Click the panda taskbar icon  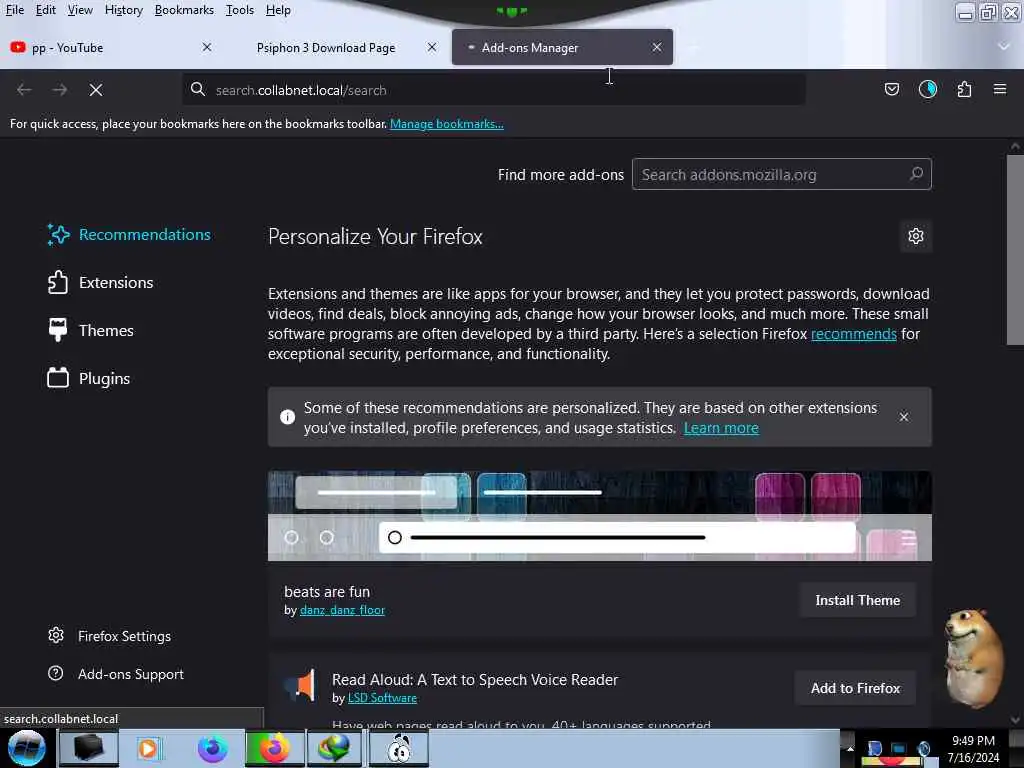[x=399, y=748]
